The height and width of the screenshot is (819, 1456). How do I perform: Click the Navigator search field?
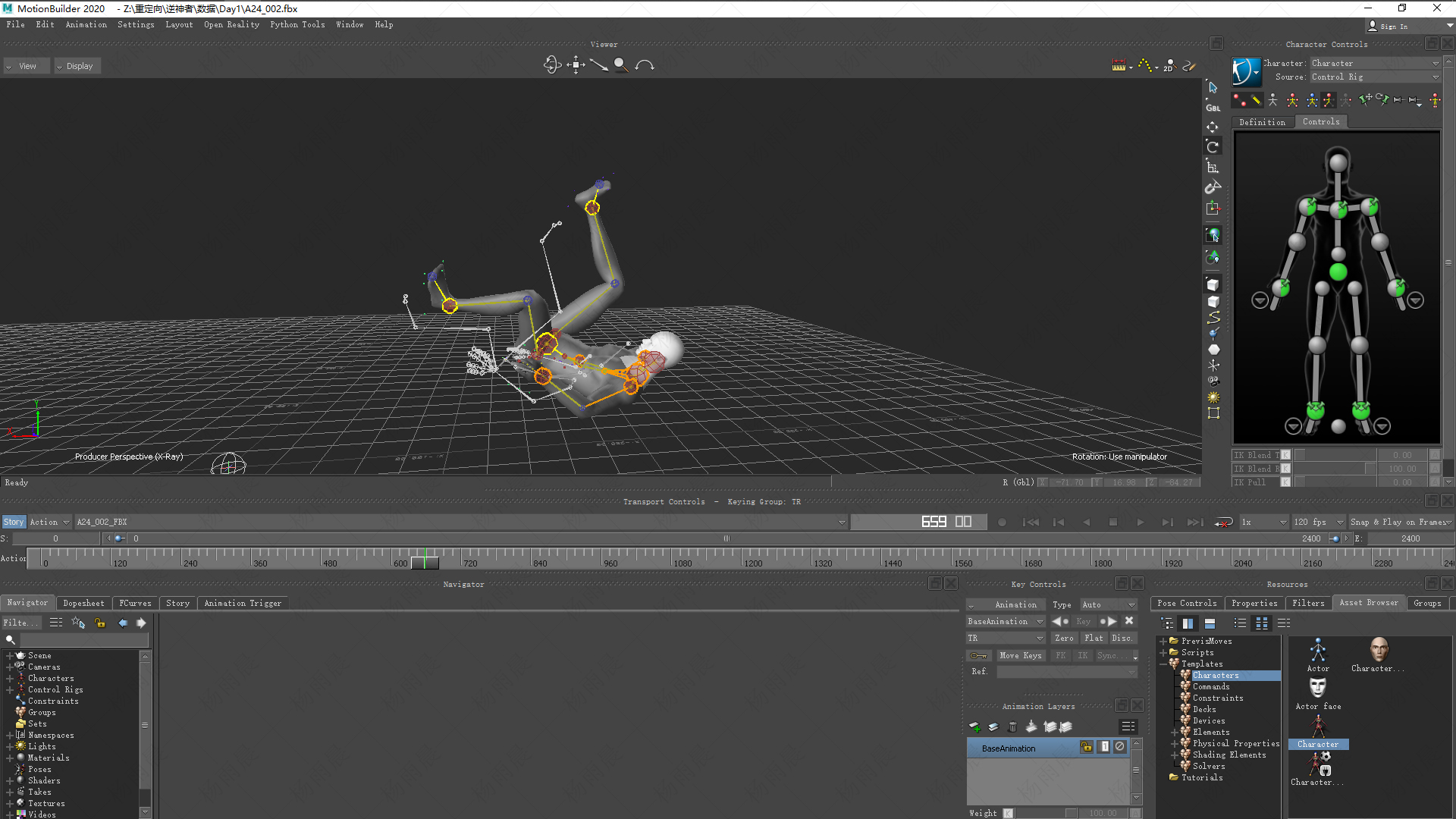click(76, 639)
